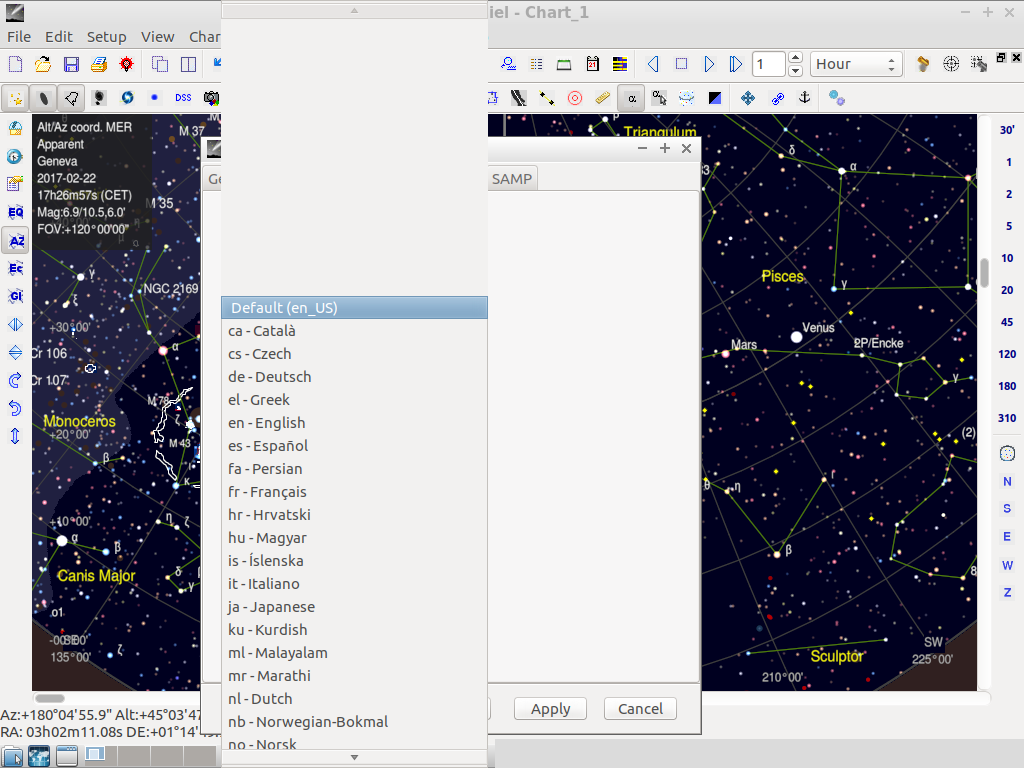Screen dimensions: 1024x768
Task: Flip chart horizontally icon in left sidebar
Action: pos(16,325)
